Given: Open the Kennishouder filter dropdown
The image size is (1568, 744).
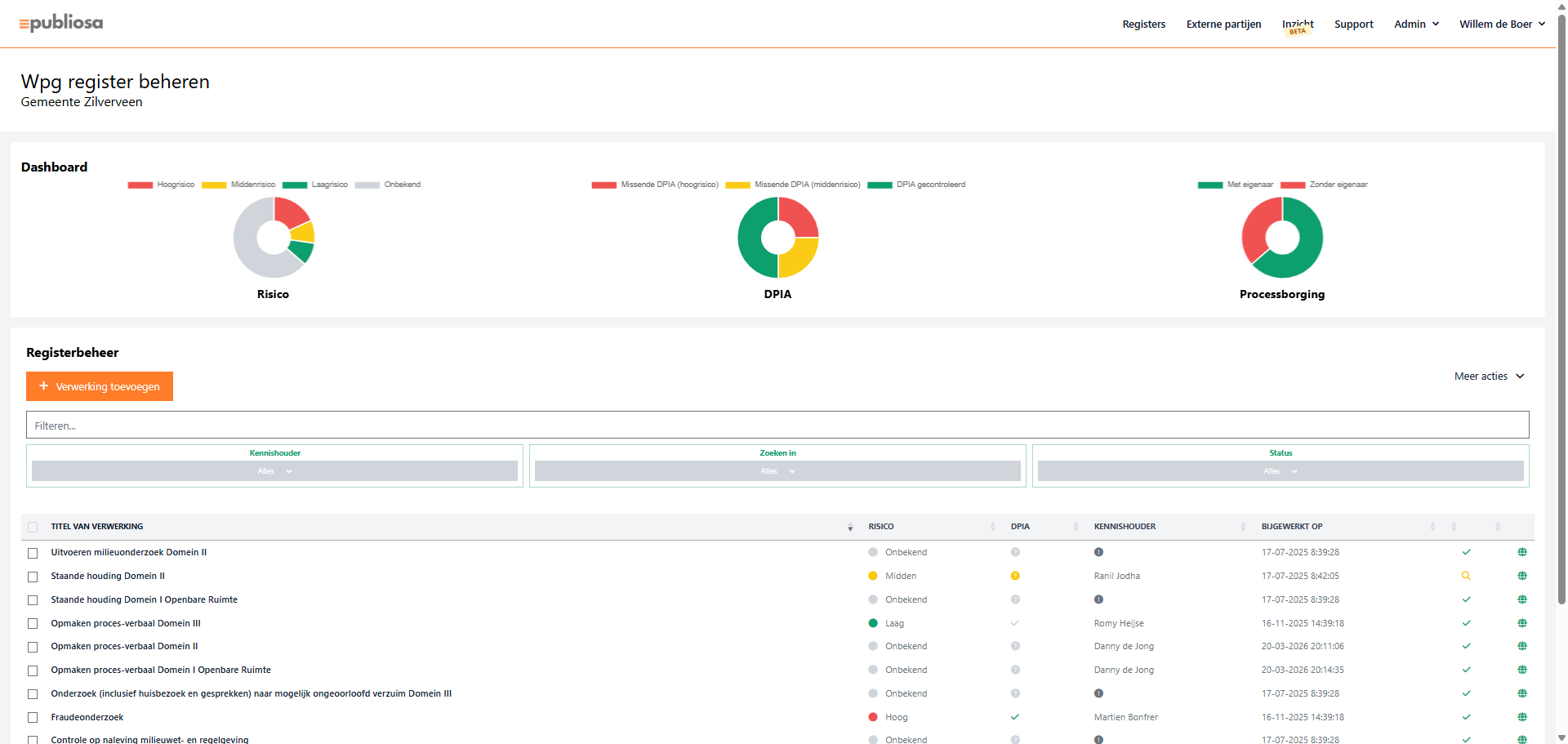Looking at the screenshot, I should [274, 471].
